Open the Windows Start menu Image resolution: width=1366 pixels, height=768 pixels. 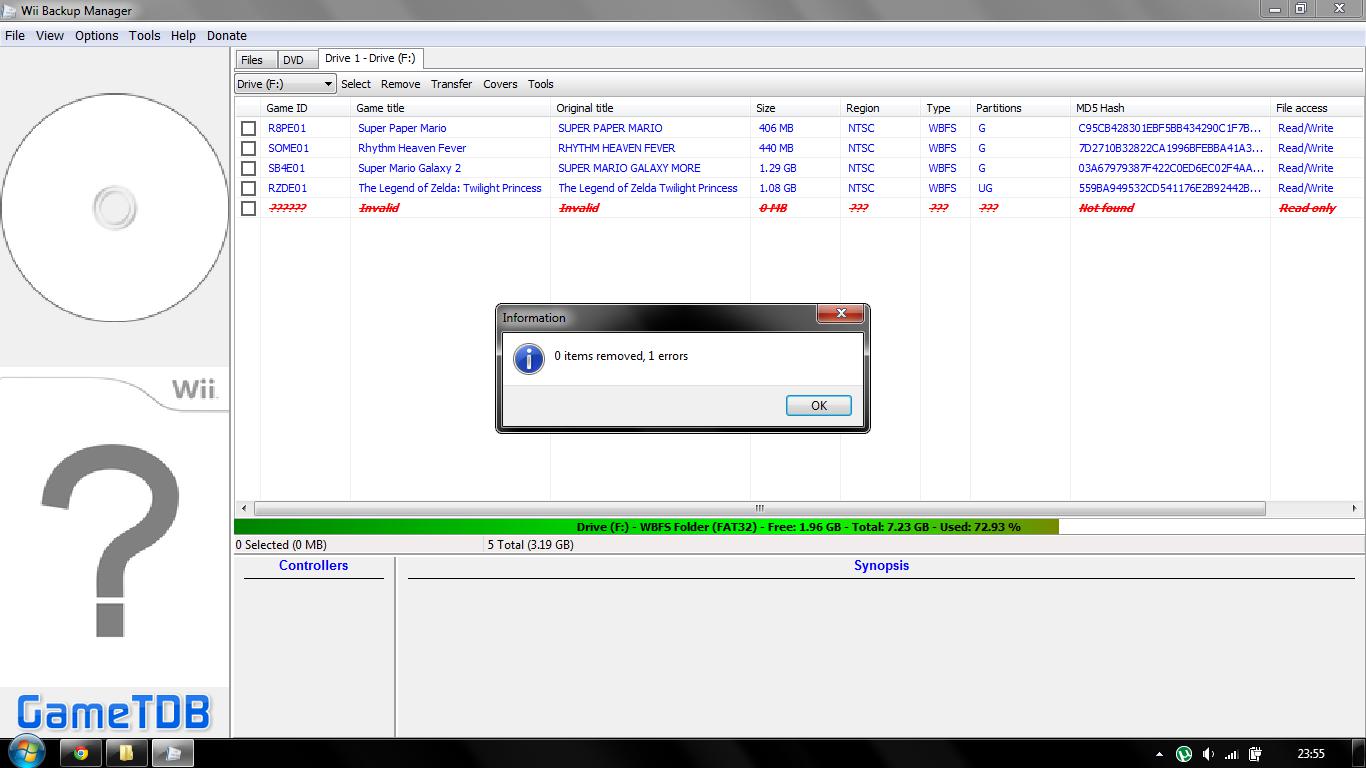25,753
